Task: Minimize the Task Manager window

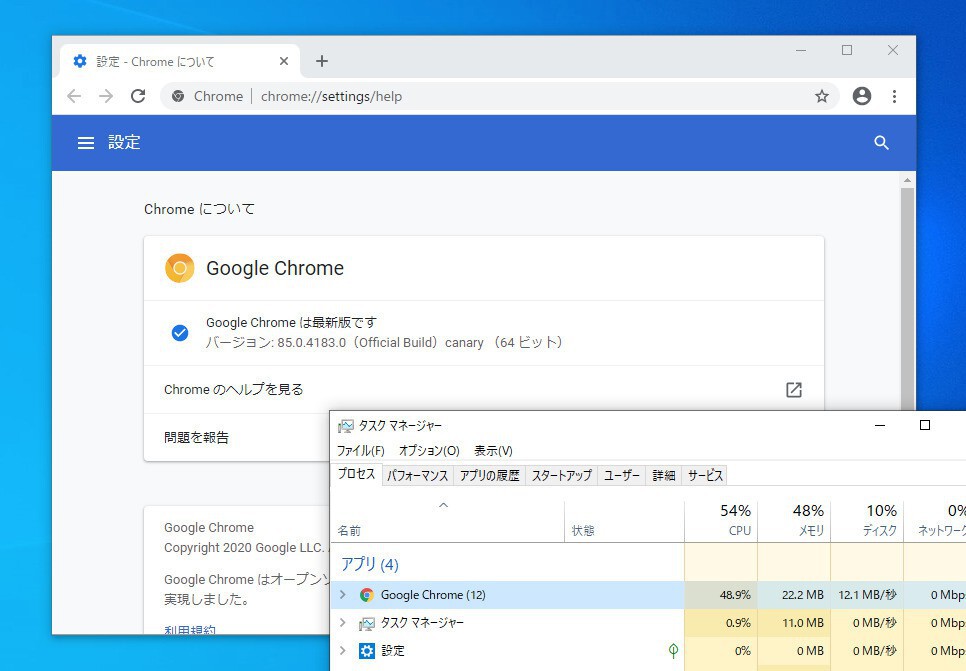Action: coord(880,425)
